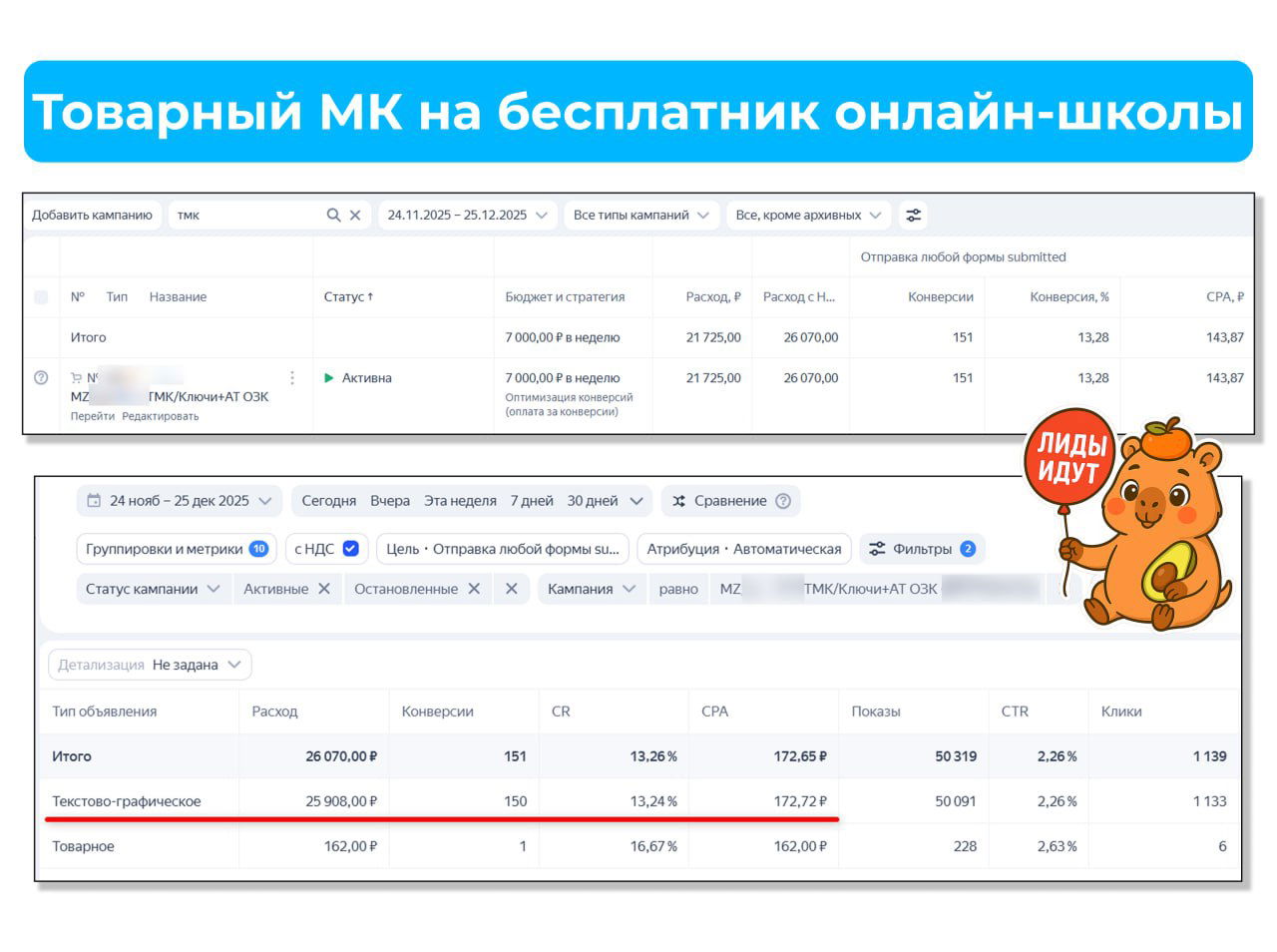Click the magnifier search icon in campaign search
This screenshot has width=1277, height=952.
click(x=333, y=216)
